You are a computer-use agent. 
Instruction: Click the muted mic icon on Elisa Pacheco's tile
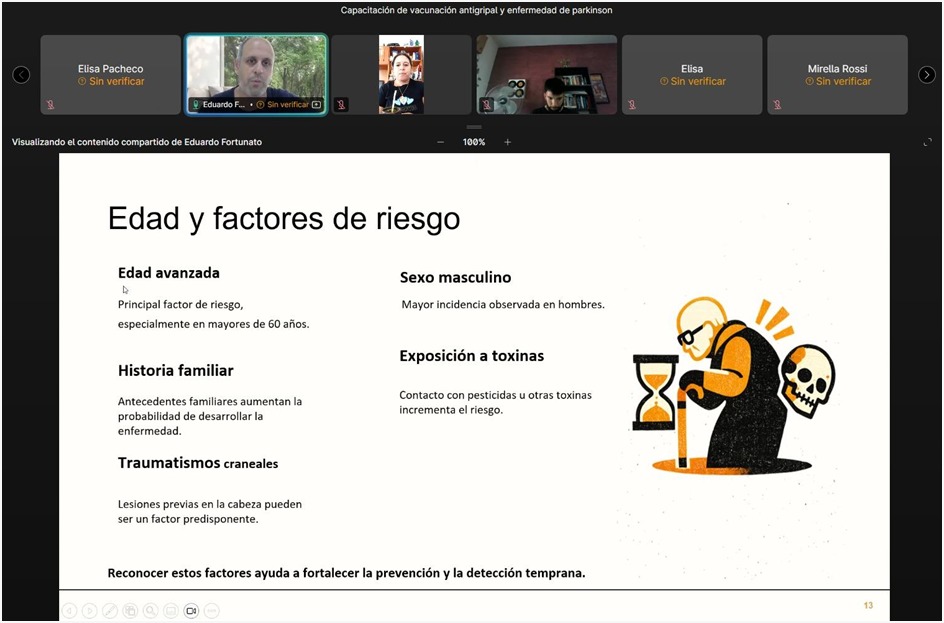pos(50,104)
